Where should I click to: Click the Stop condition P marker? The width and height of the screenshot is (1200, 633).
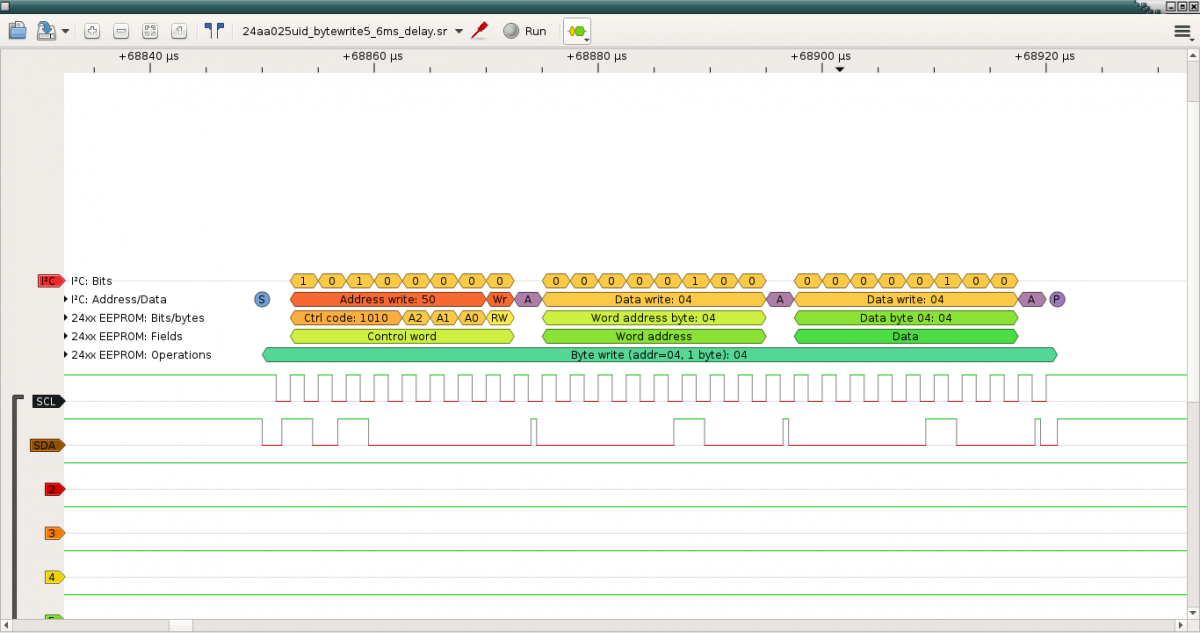(1057, 299)
